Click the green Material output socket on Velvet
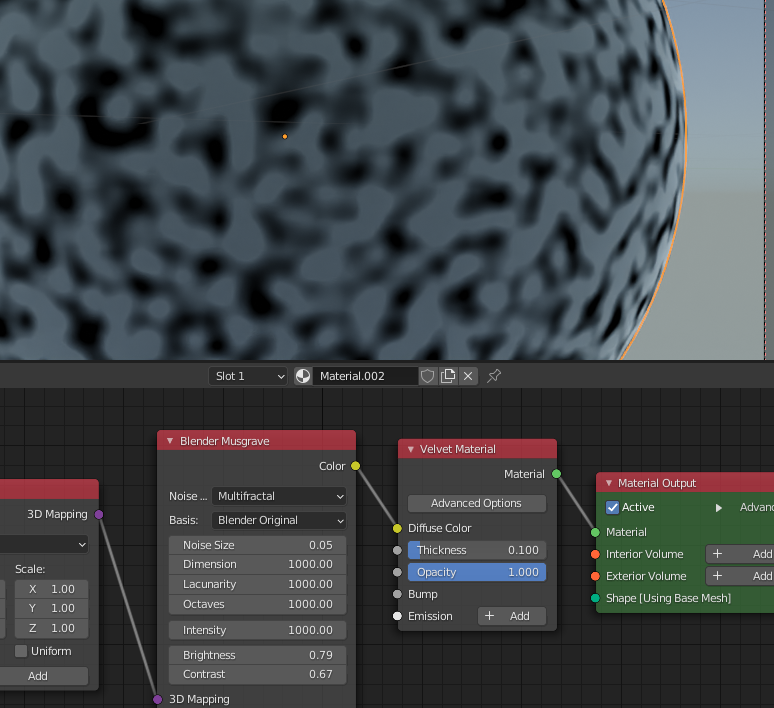Viewport: 774px width, 708px height. [x=556, y=474]
